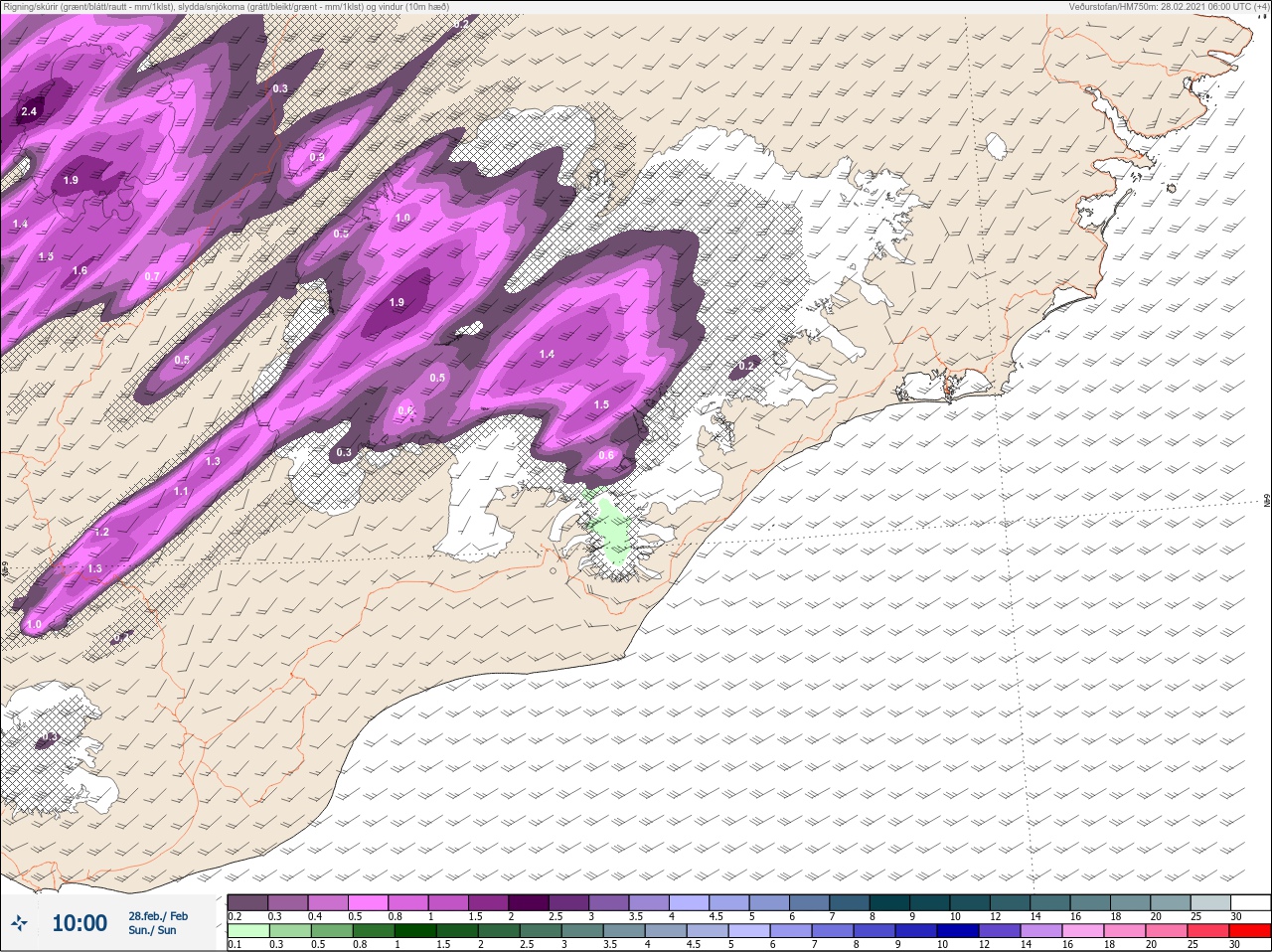Image resolution: width=1272 pixels, height=952 pixels.
Task: Click the 1.2 precipitation value on the map
Action: 101,532
